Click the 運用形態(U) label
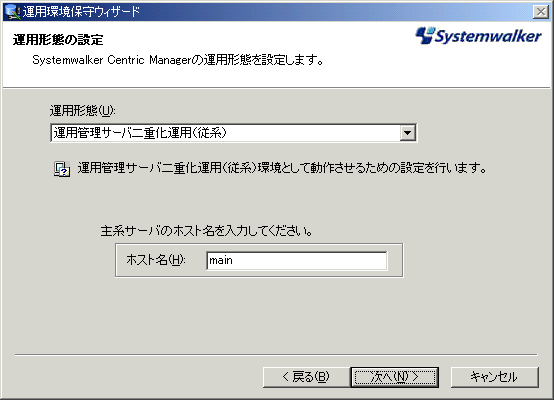 pyautogui.click(x=82, y=111)
